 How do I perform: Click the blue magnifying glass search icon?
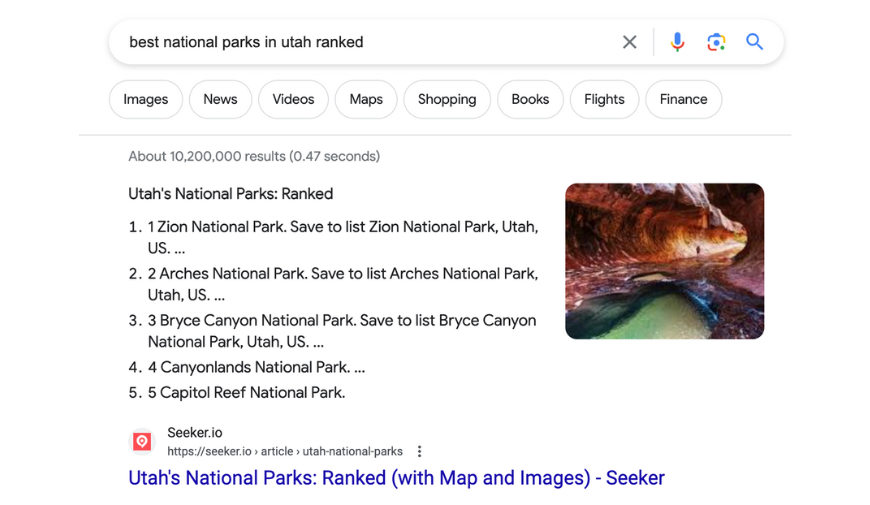pyautogui.click(x=754, y=42)
